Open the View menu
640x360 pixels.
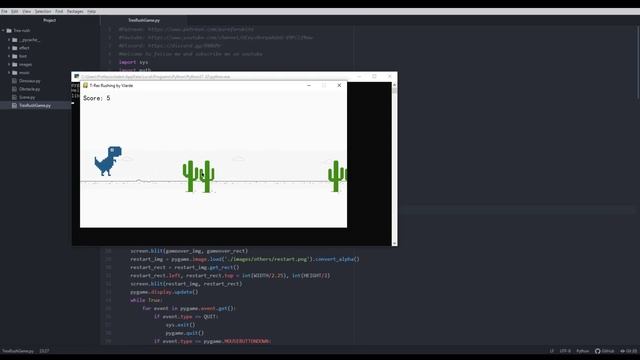tap(27, 11)
